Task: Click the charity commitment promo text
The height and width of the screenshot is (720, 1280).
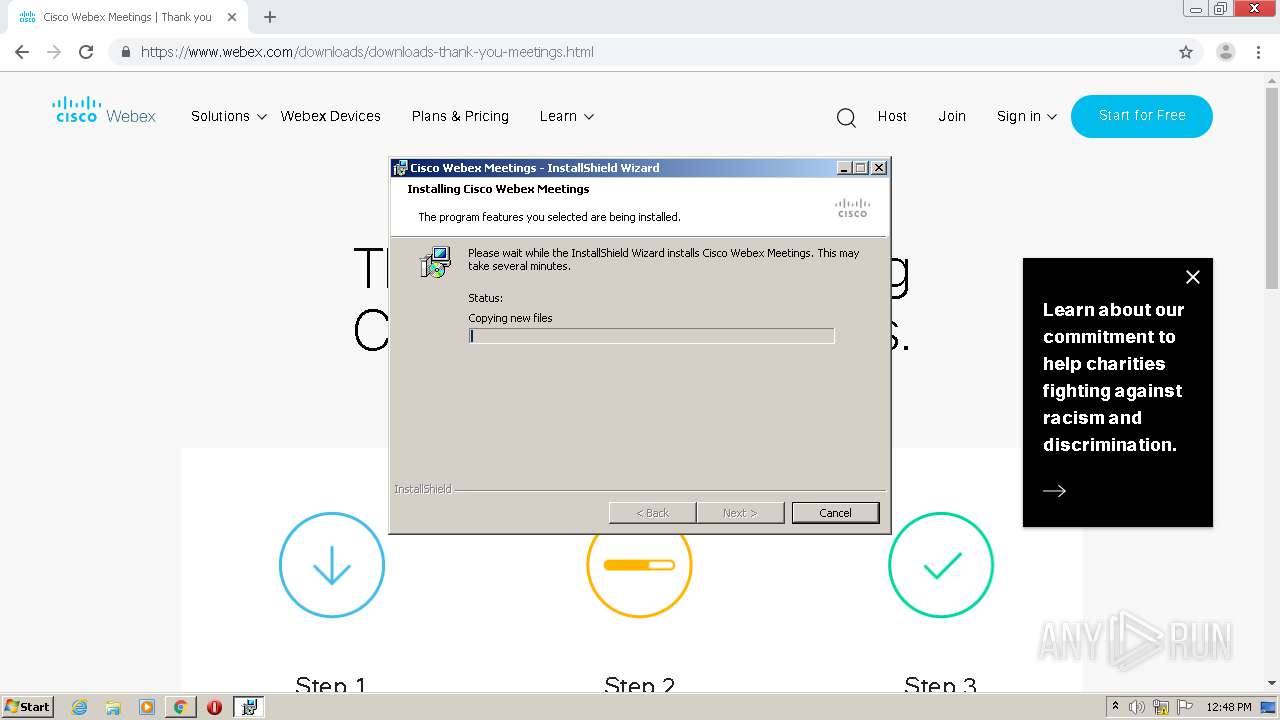Action: (1113, 377)
